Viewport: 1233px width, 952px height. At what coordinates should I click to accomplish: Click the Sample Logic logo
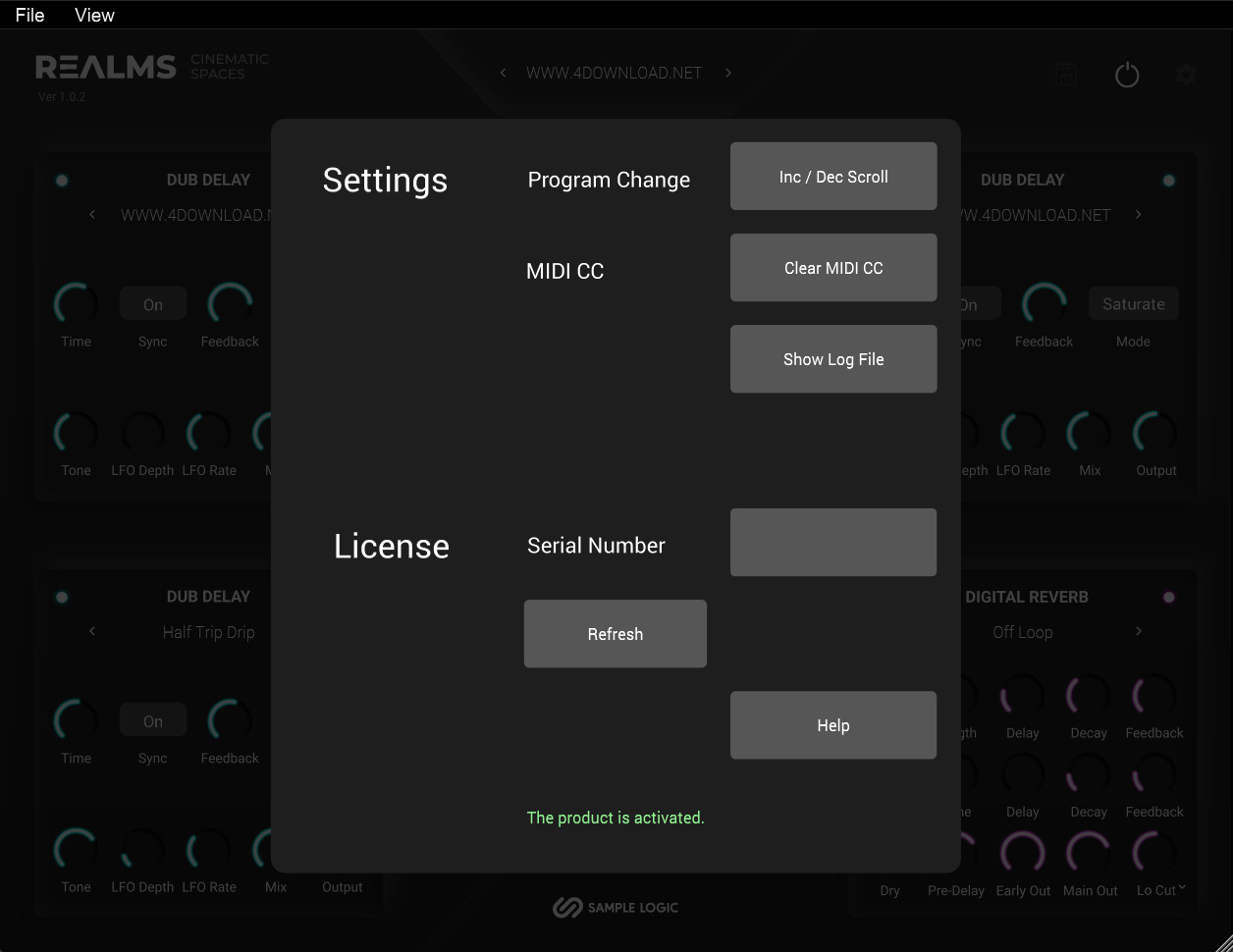point(616,908)
